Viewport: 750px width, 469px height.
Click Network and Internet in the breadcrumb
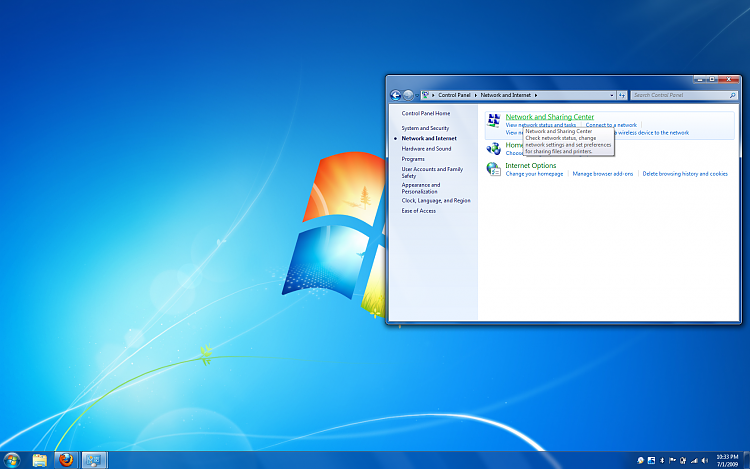coord(506,95)
